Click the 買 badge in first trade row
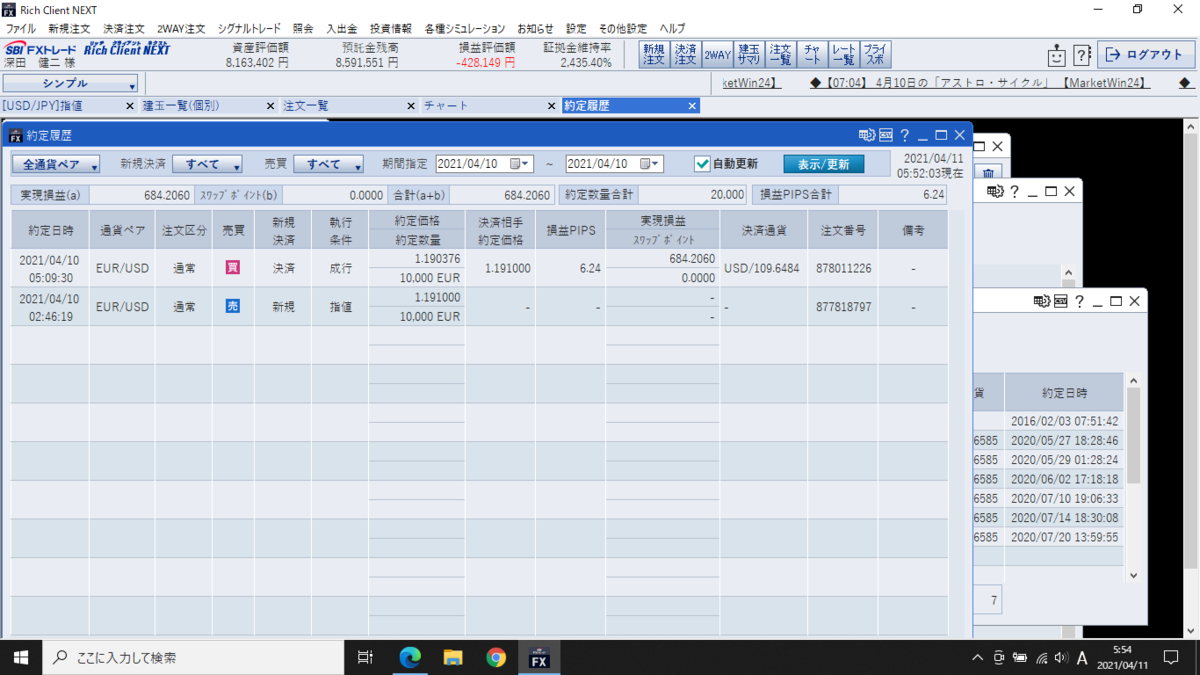The image size is (1200, 675). coord(233,268)
